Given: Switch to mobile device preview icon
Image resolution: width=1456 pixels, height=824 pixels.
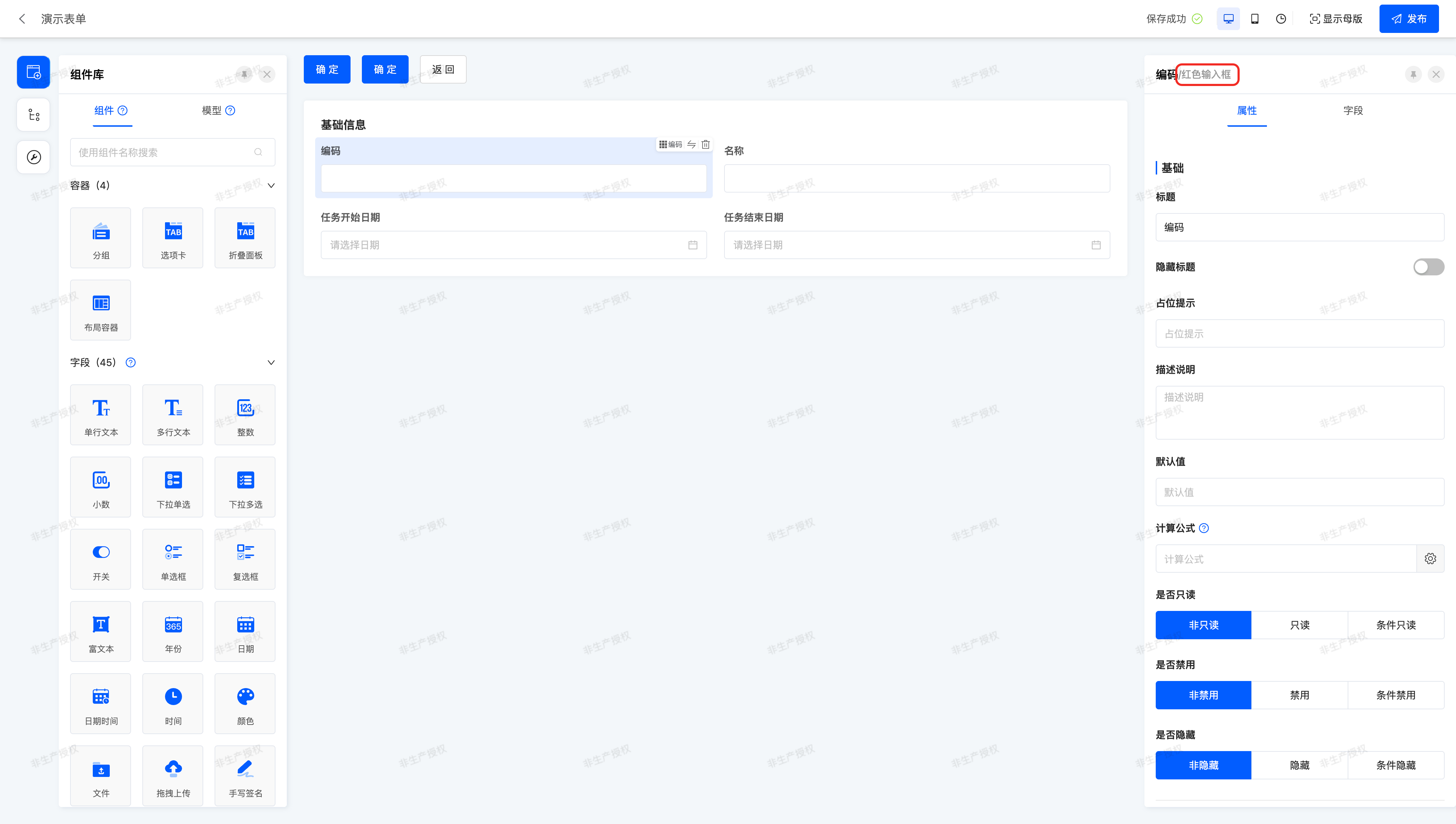Looking at the screenshot, I should 1255,19.
